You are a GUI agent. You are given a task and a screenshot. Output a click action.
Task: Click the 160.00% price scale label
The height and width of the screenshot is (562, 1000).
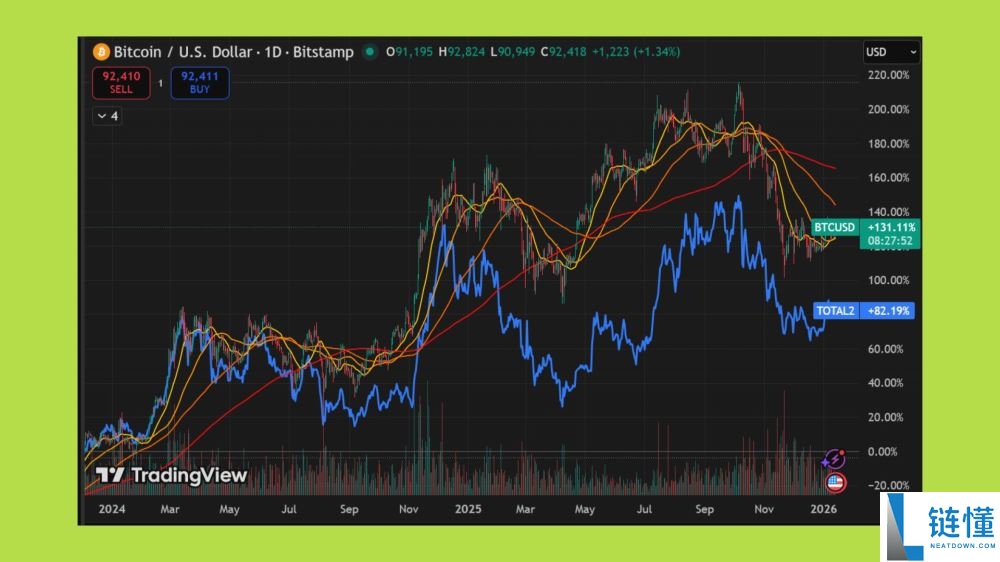point(888,177)
